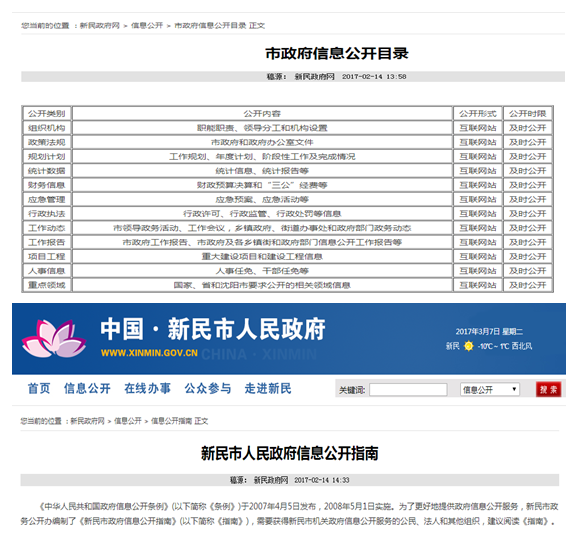Open 公众参与 menu item

(x=208, y=388)
